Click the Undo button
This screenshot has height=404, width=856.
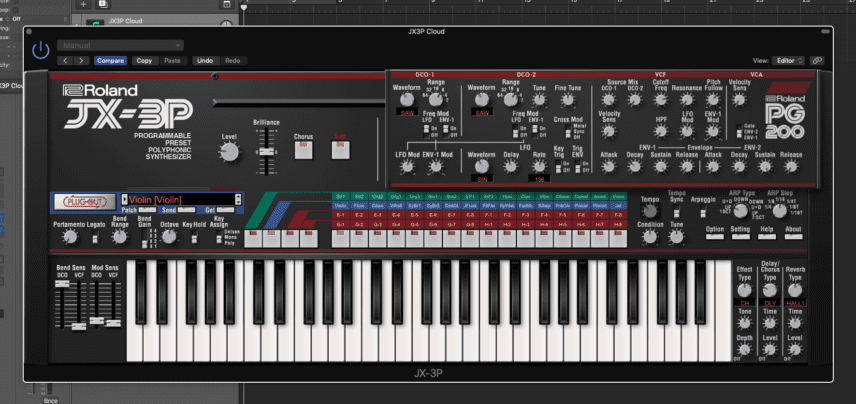[x=205, y=61]
